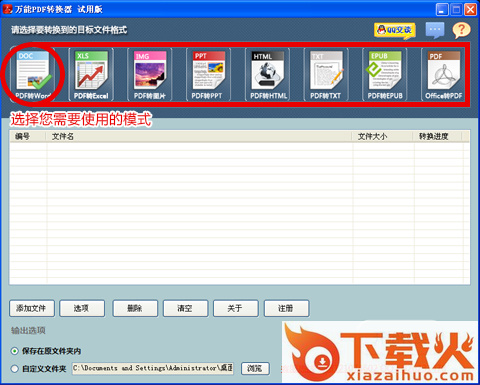Open the blue feedback speech bubble
This screenshot has height=385, width=480.
435,30
